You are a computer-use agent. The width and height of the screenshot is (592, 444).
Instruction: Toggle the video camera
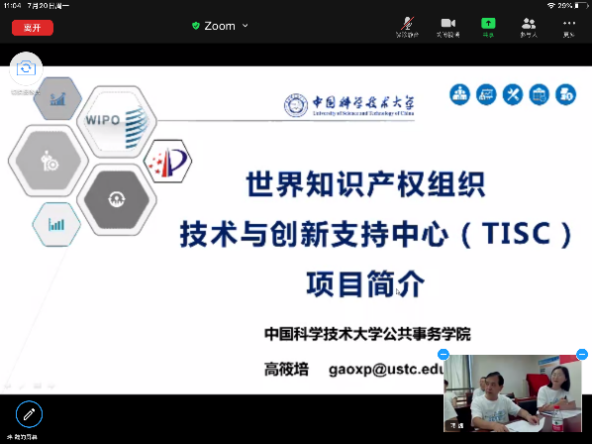448,27
